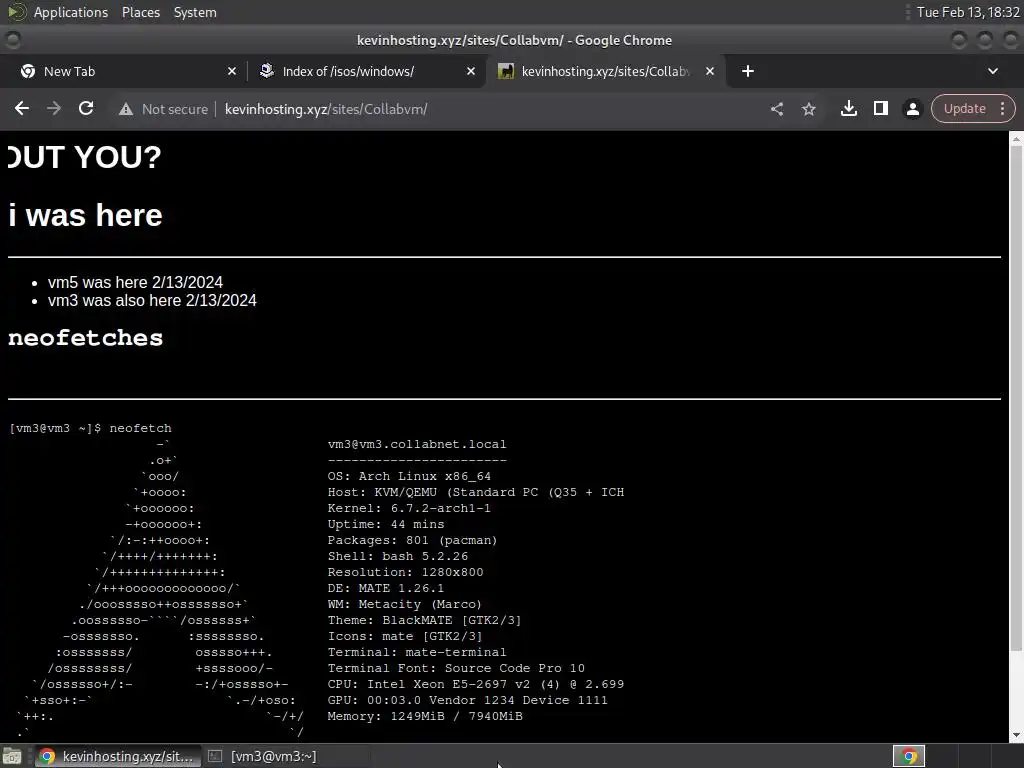Click the page vertical scrollbar

click(1016, 398)
